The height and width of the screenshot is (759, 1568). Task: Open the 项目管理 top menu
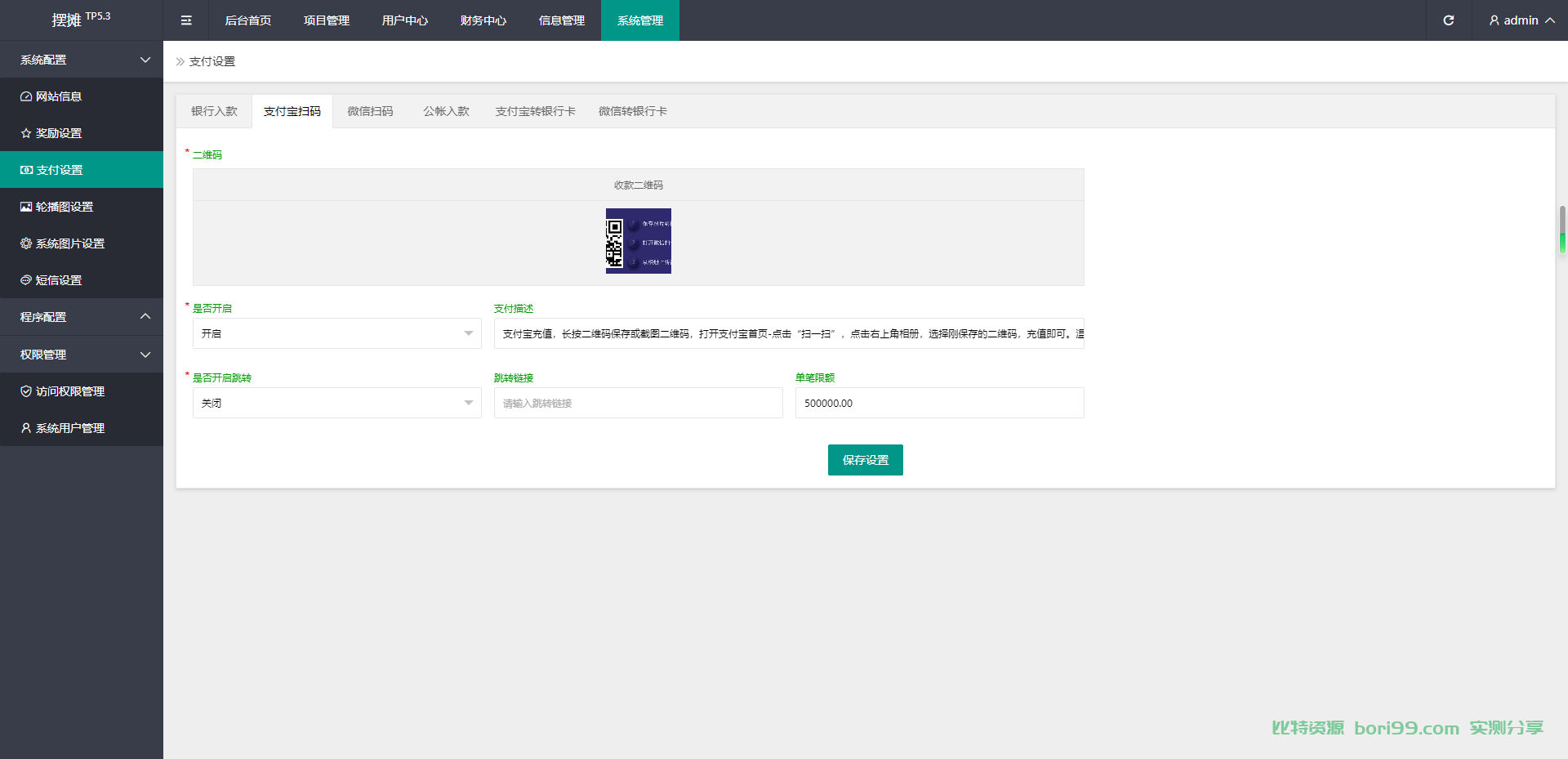coord(327,20)
